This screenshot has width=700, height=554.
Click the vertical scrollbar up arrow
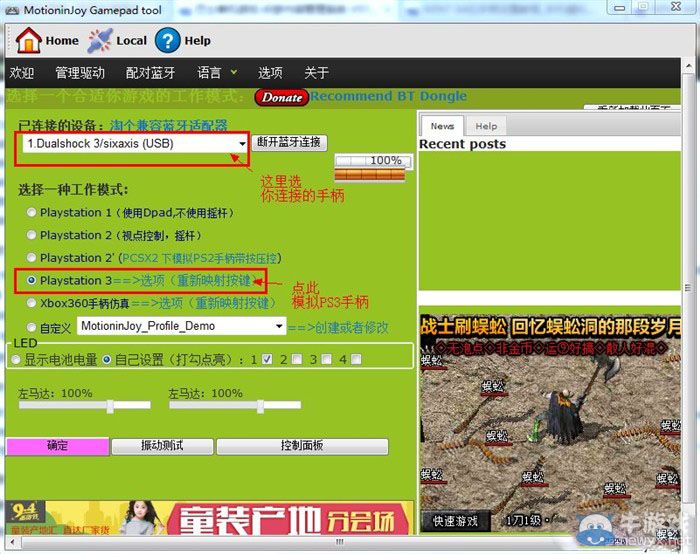689,67
